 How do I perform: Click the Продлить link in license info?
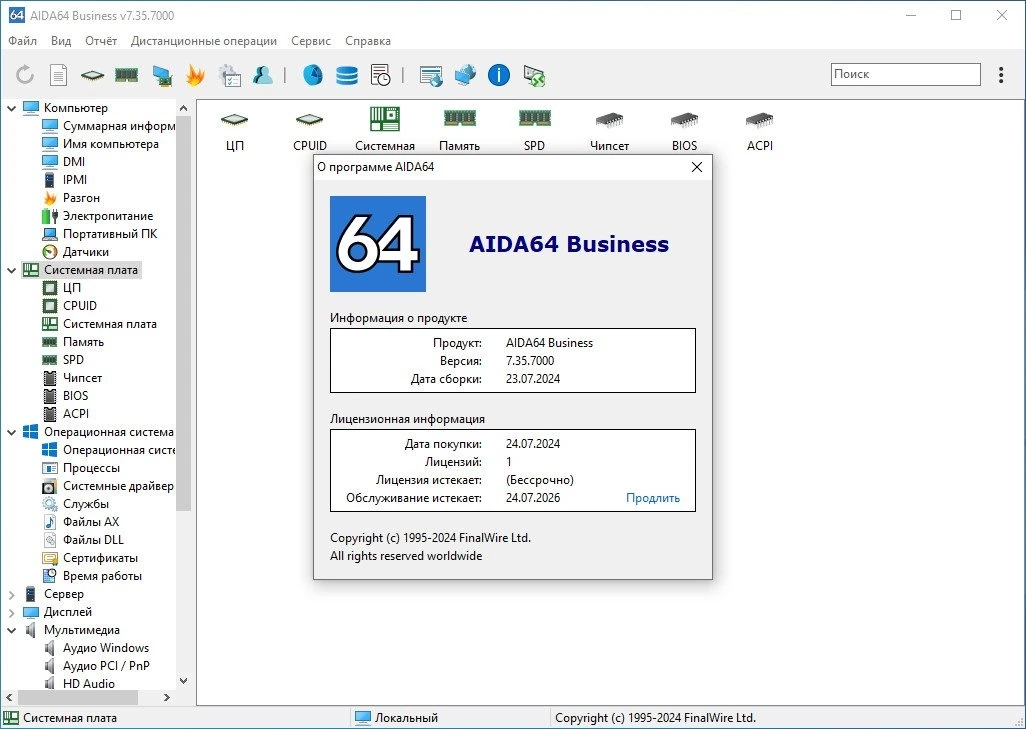coord(652,498)
